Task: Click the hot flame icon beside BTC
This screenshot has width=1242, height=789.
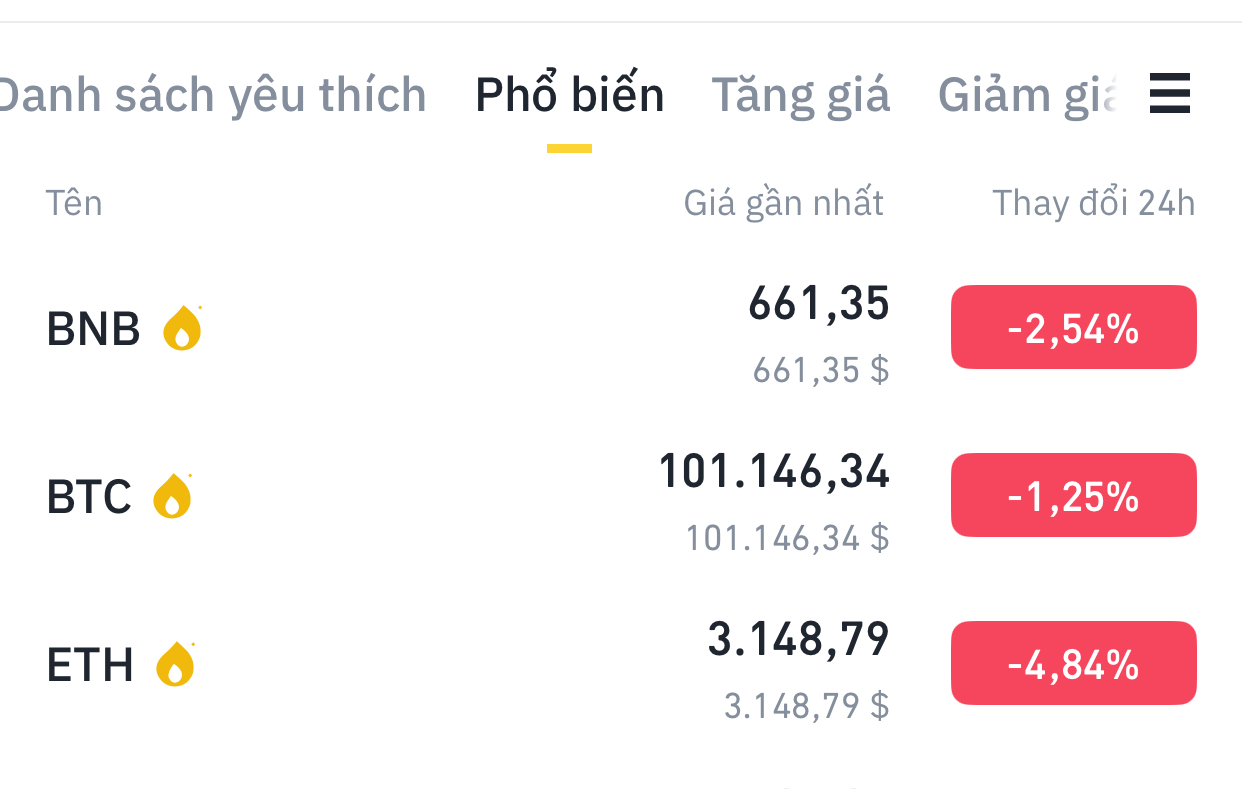Action: pos(172,496)
